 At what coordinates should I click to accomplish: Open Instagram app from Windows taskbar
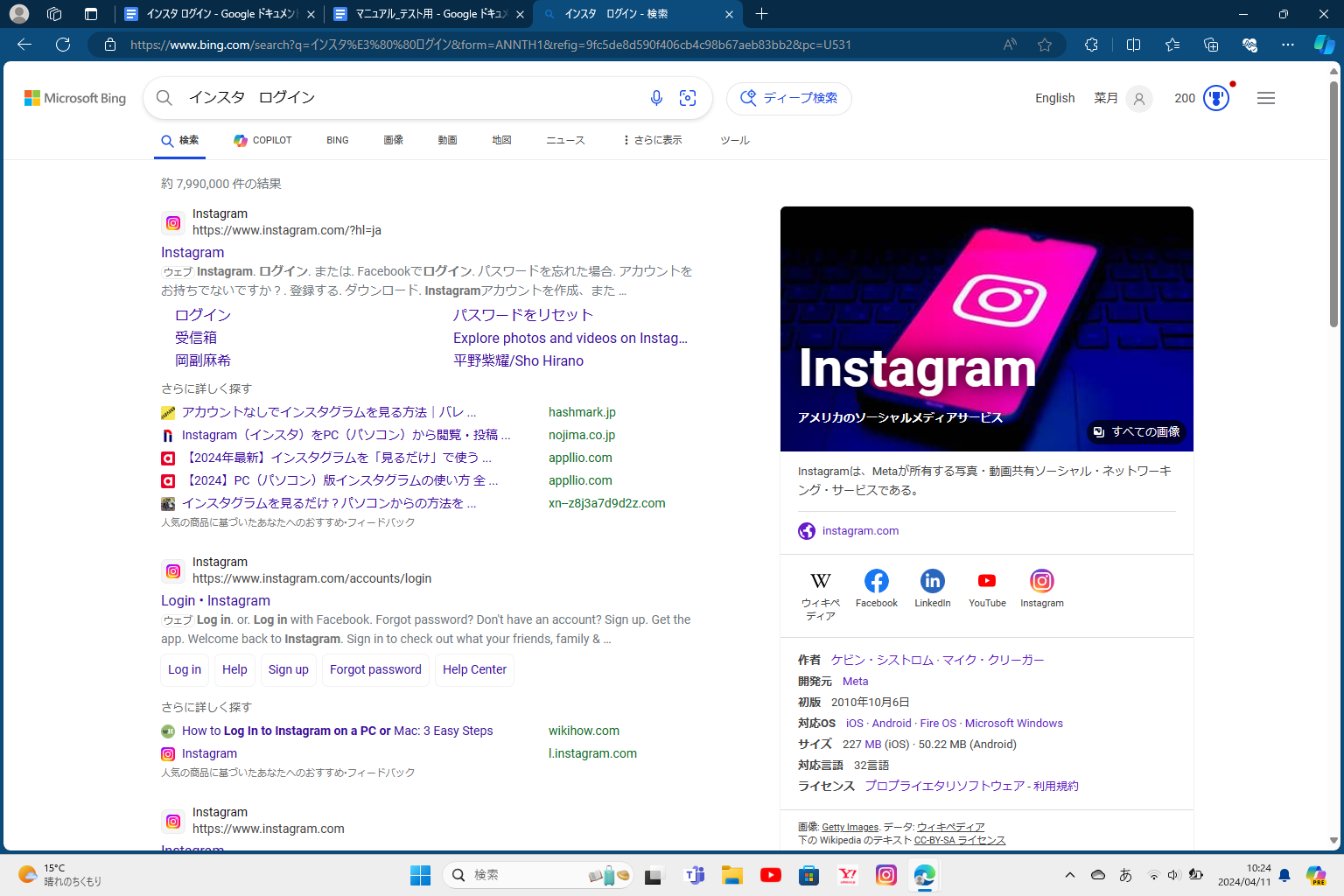tap(886, 875)
